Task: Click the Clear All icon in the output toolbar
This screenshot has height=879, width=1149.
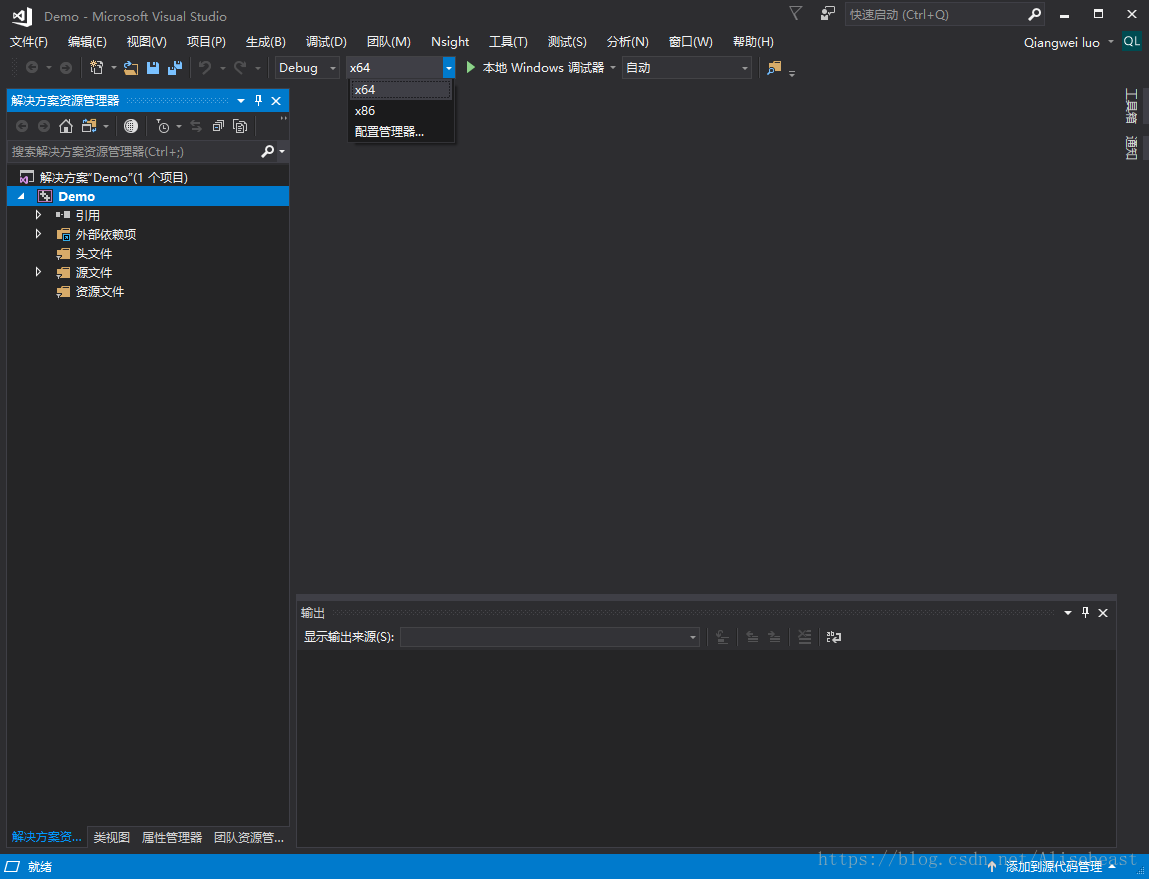Action: coord(805,637)
